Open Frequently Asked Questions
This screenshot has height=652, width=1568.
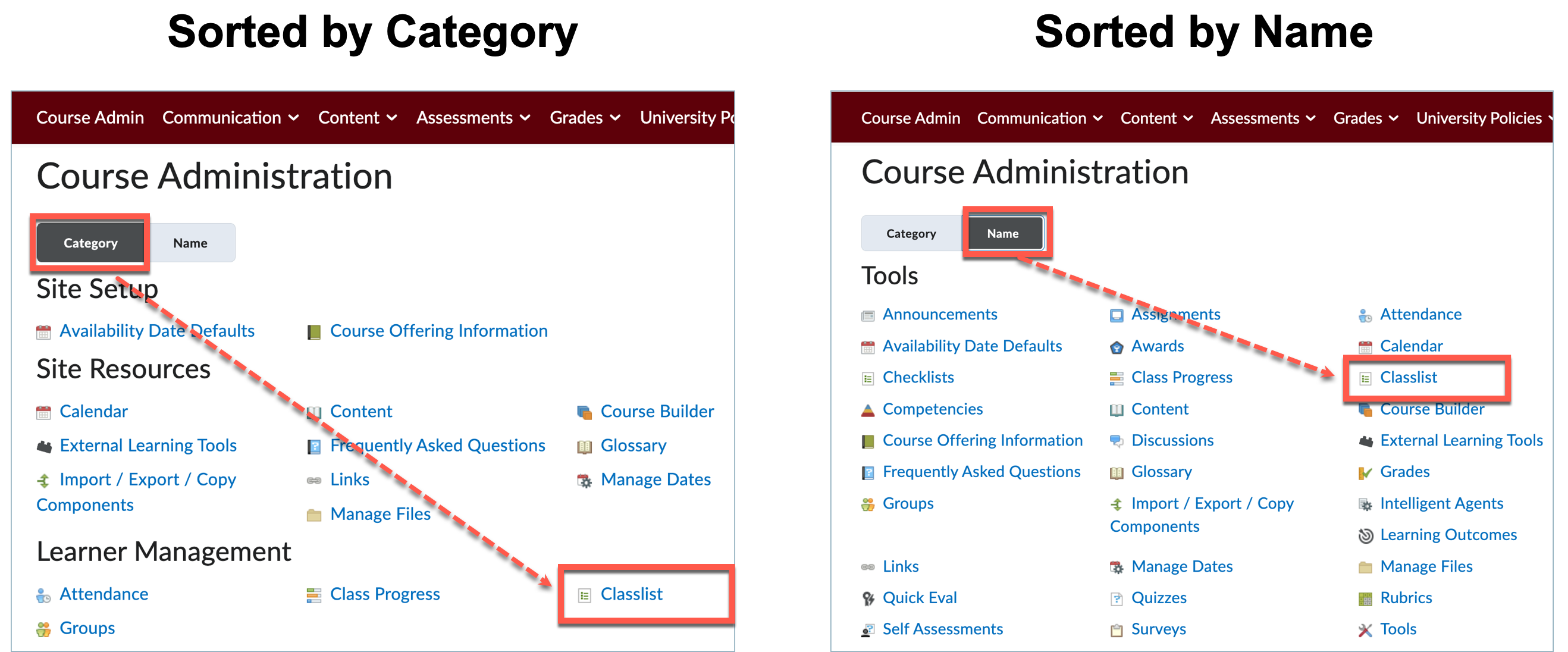tap(437, 445)
